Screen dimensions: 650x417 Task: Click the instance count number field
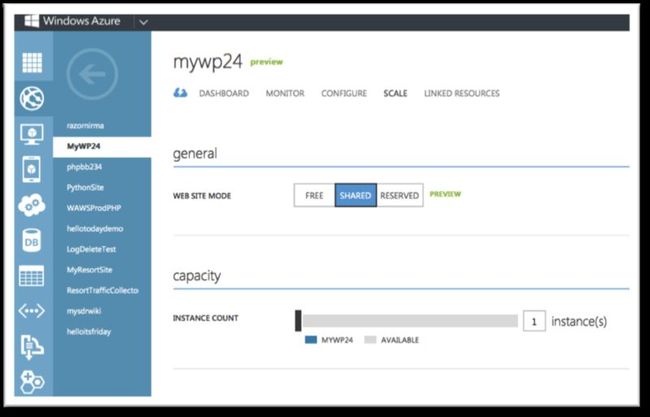pos(534,321)
